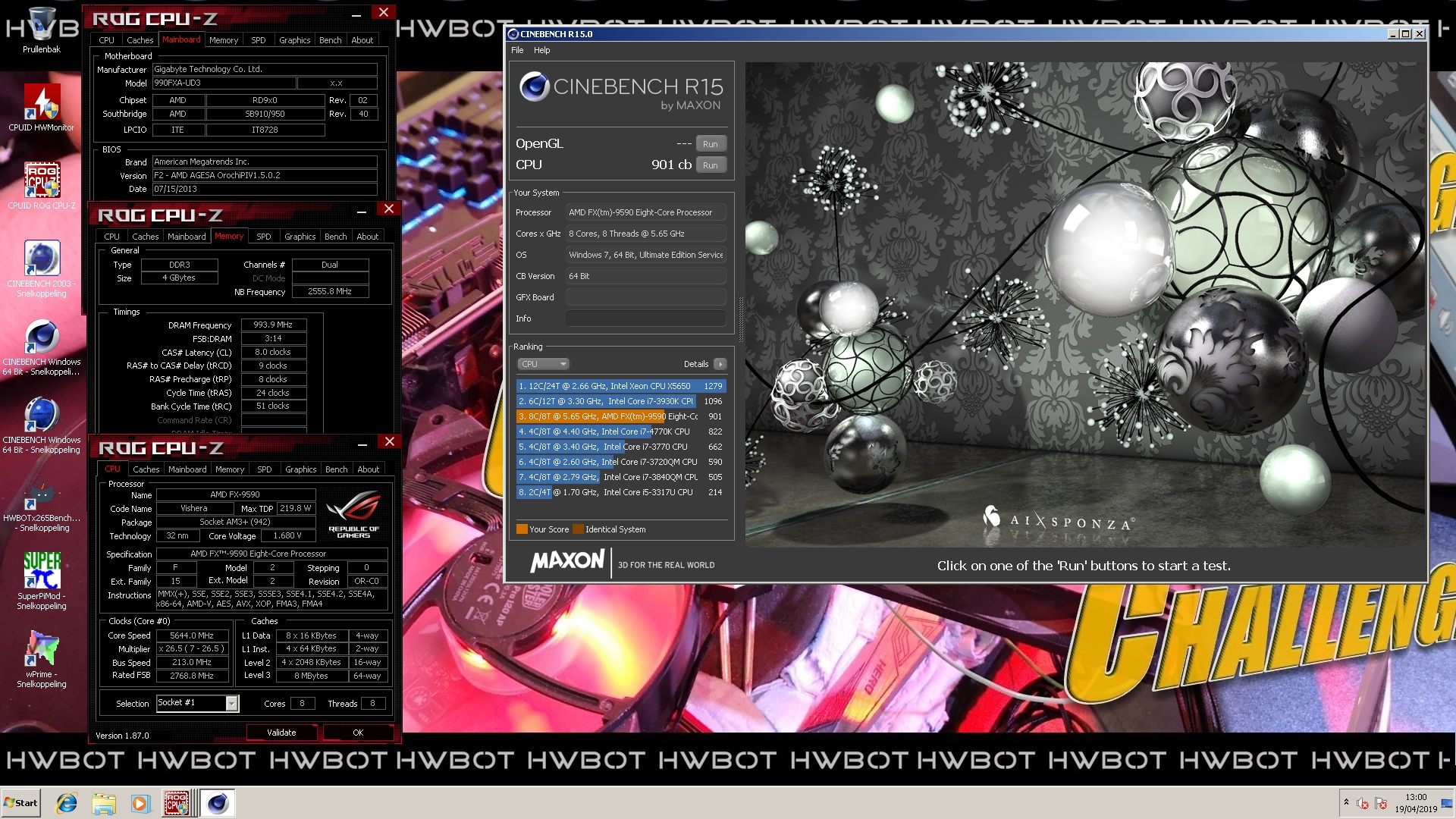Click the action center flag tray icon
1456x819 pixels.
[1381, 803]
